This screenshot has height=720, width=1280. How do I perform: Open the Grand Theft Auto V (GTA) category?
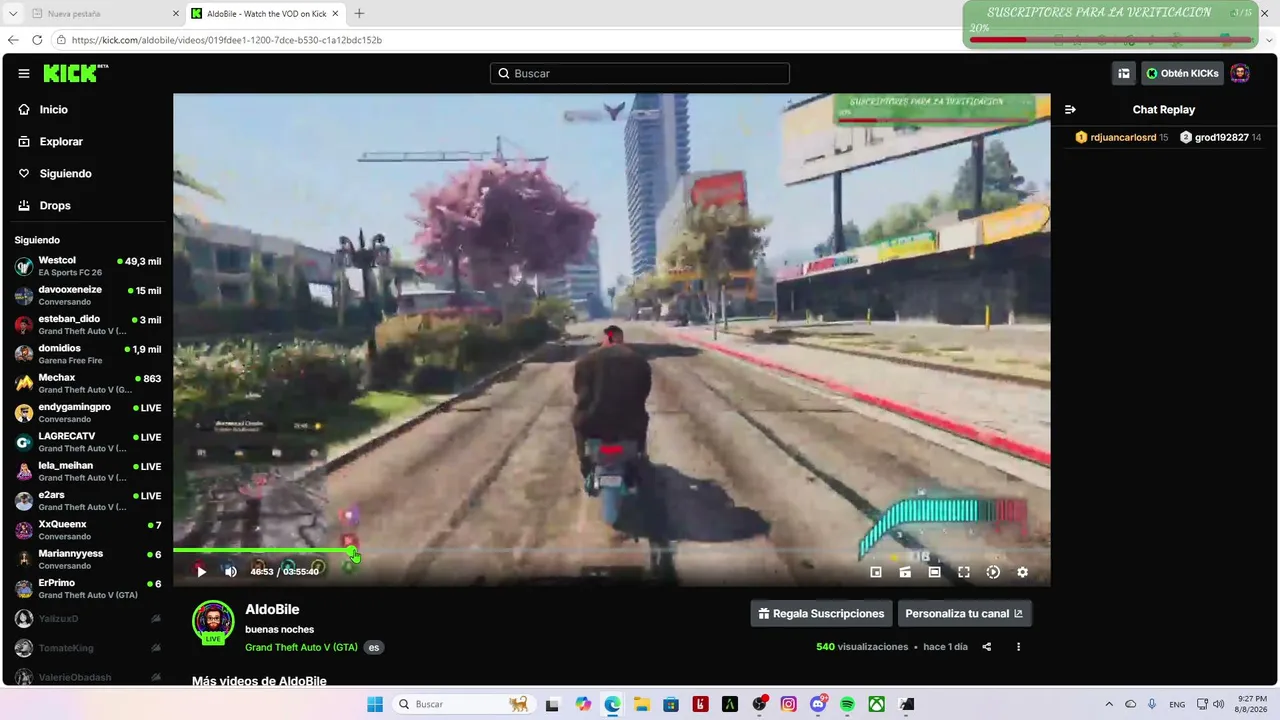click(301, 647)
